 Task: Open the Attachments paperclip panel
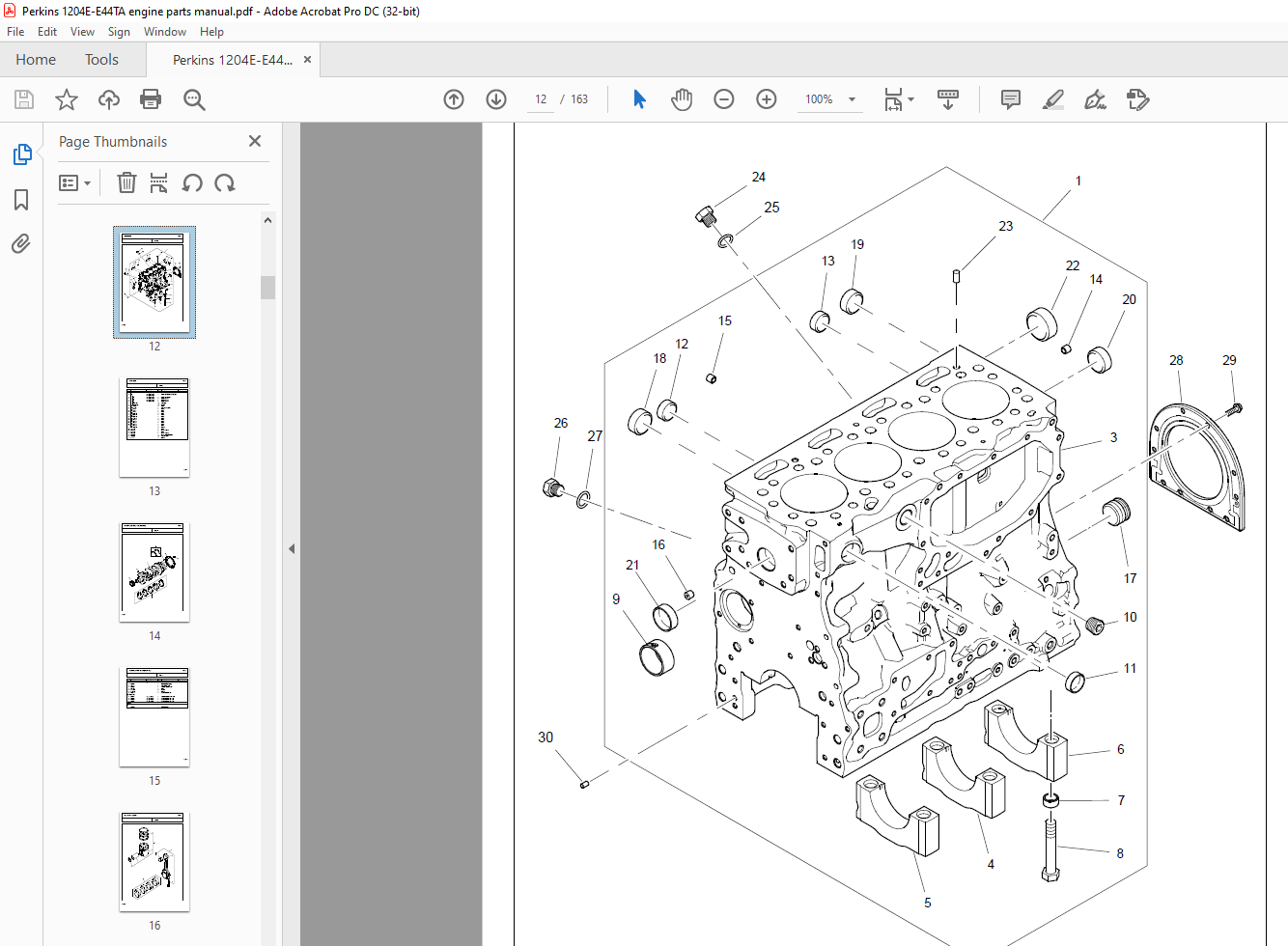[21, 243]
